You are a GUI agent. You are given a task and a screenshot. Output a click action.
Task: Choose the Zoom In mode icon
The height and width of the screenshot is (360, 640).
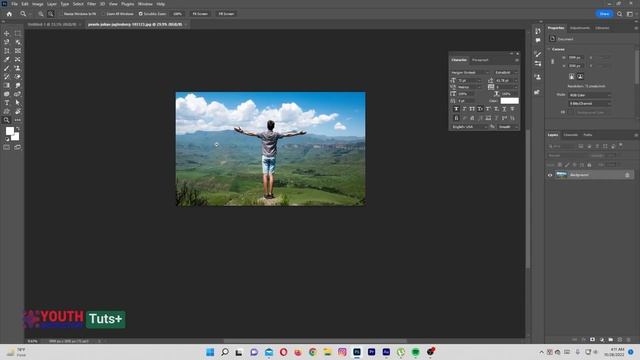(x=41, y=14)
